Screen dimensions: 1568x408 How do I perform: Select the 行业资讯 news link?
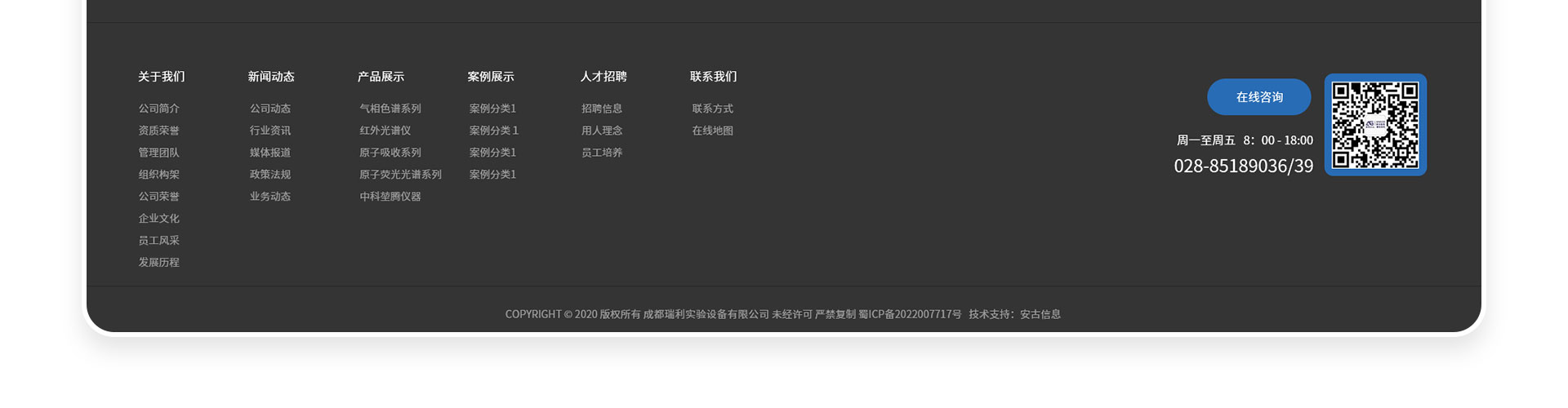pos(270,131)
